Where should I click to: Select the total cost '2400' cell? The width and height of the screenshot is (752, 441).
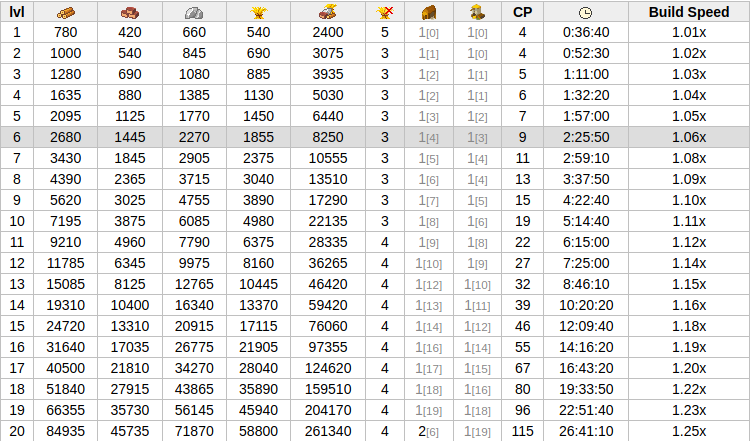point(328,32)
